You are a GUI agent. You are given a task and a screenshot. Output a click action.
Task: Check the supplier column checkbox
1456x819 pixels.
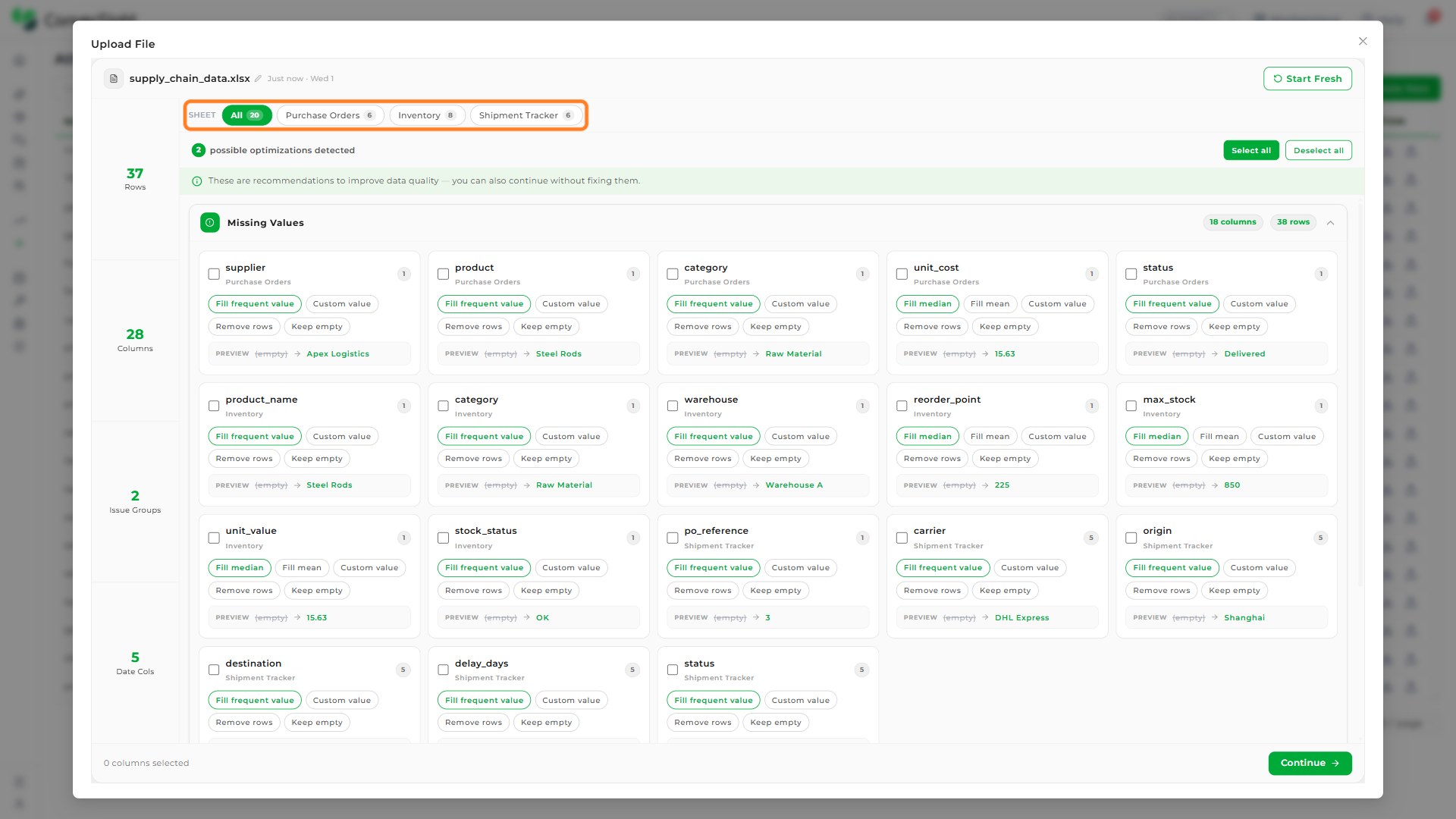[x=214, y=275]
